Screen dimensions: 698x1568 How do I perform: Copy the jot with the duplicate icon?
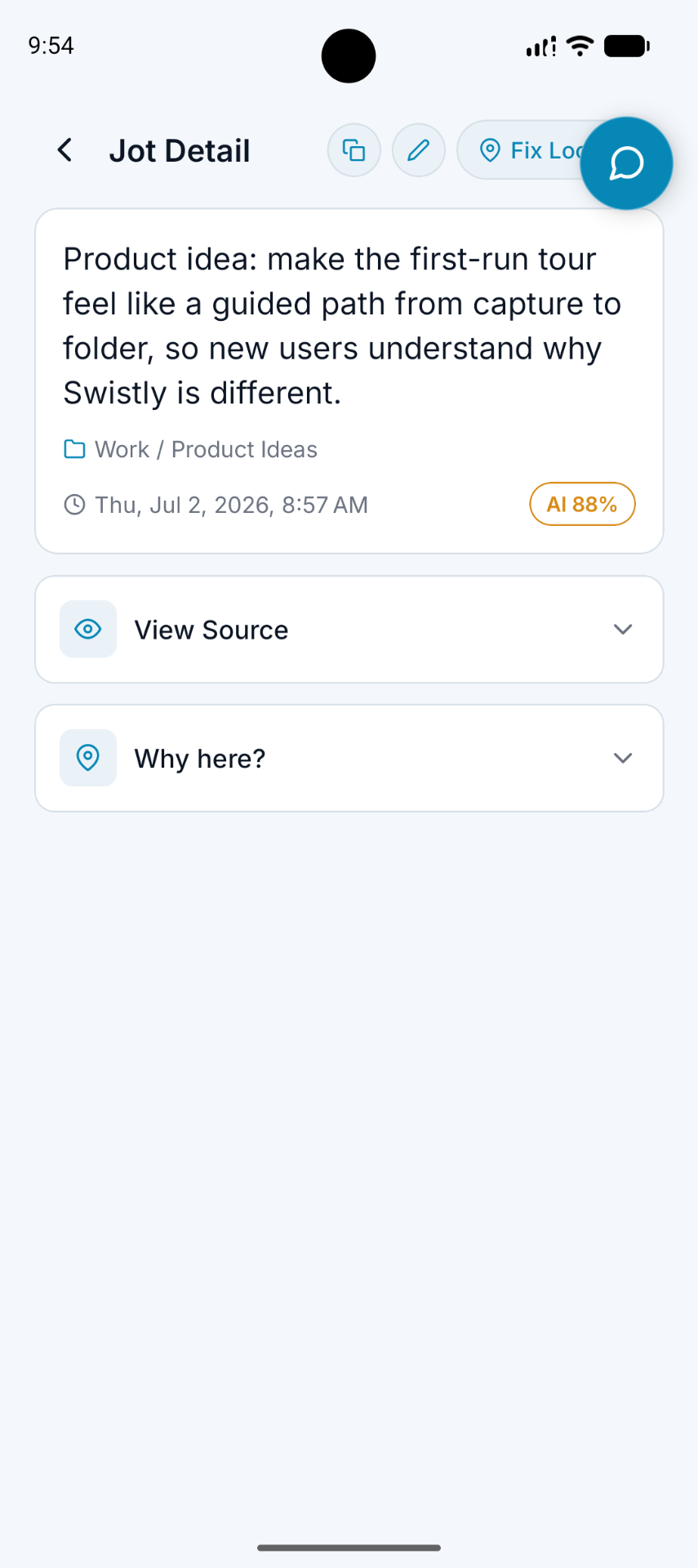point(353,150)
